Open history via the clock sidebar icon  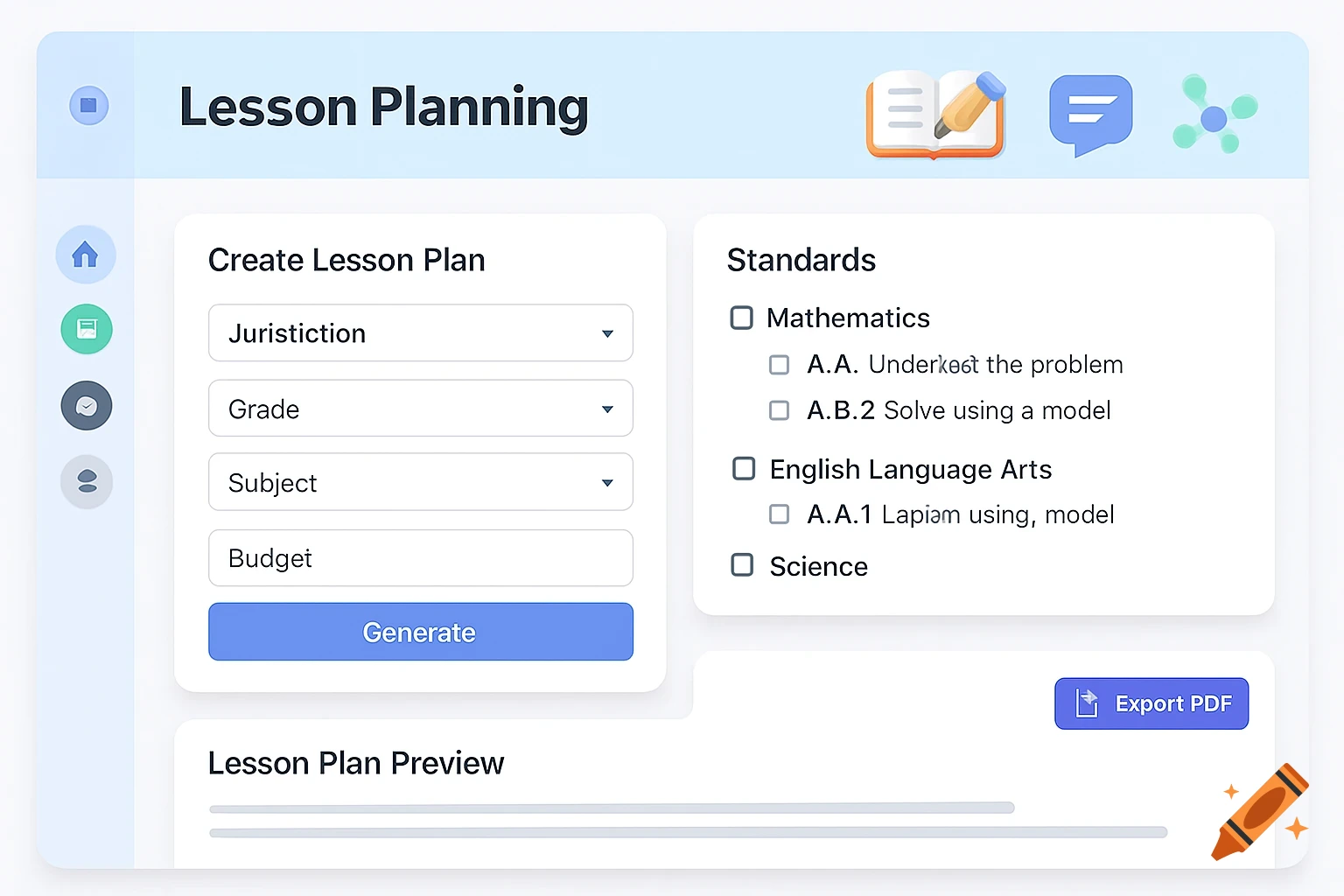[x=85, y=405]
